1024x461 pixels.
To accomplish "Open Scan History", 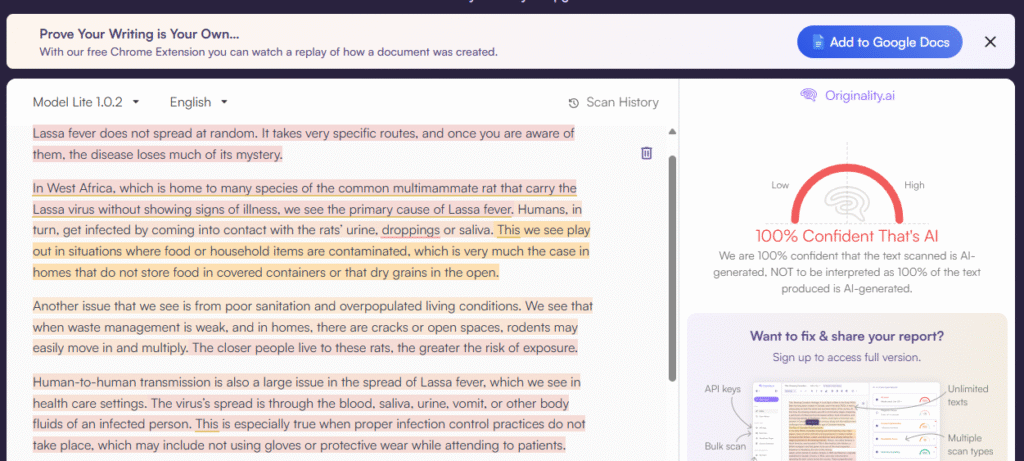I will point(613,102).
